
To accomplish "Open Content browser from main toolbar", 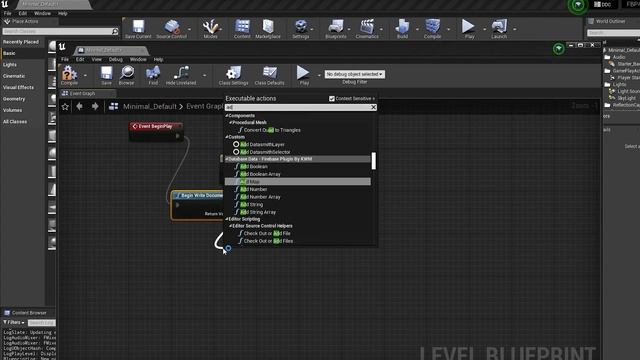I will coord(242,29).
